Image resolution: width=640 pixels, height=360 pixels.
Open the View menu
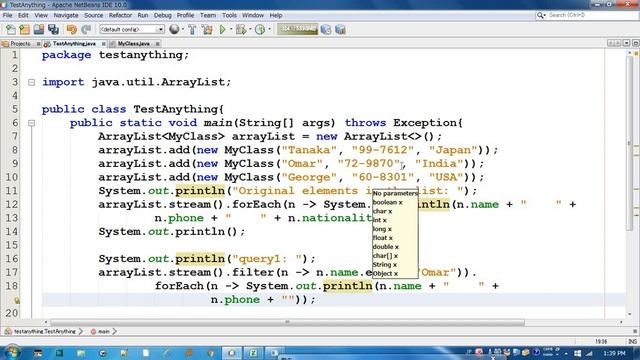41,15
